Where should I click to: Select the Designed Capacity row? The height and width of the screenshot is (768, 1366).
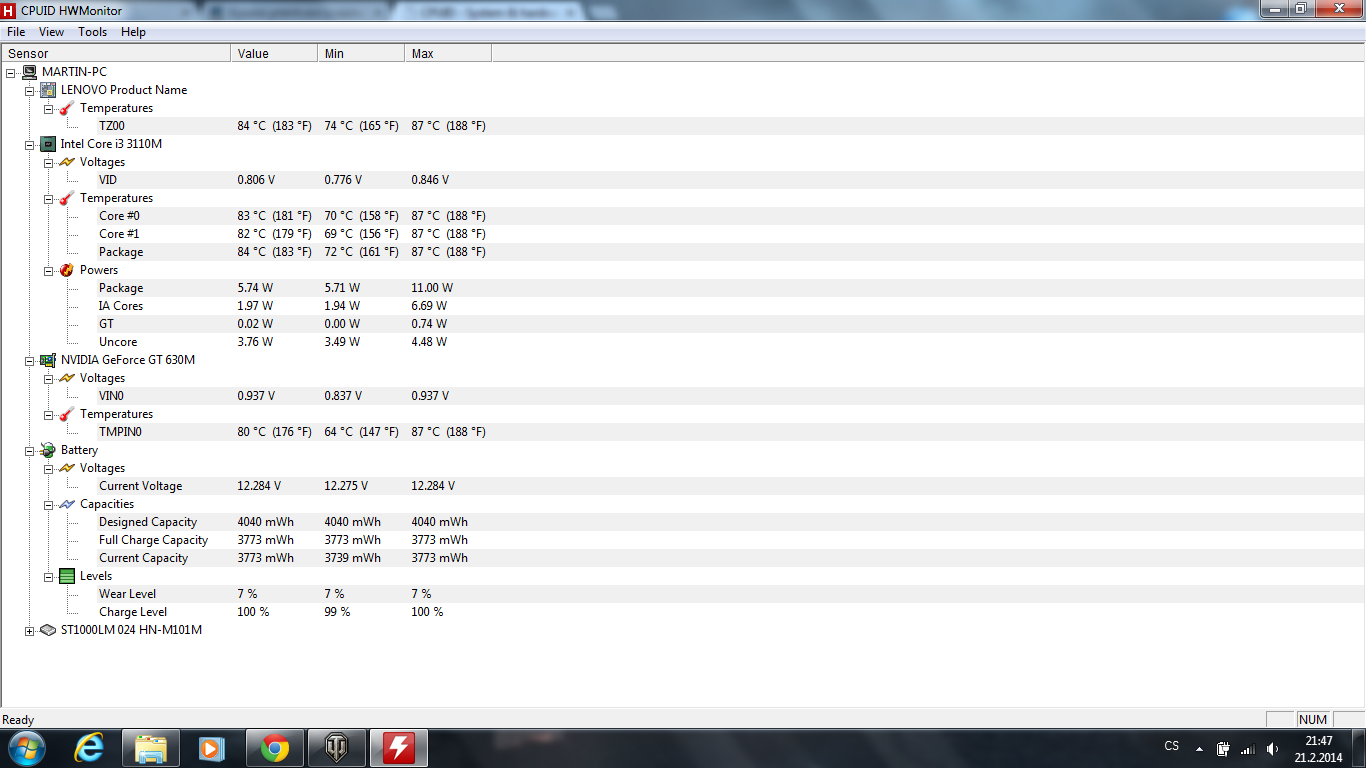click(x=683, y=522)
